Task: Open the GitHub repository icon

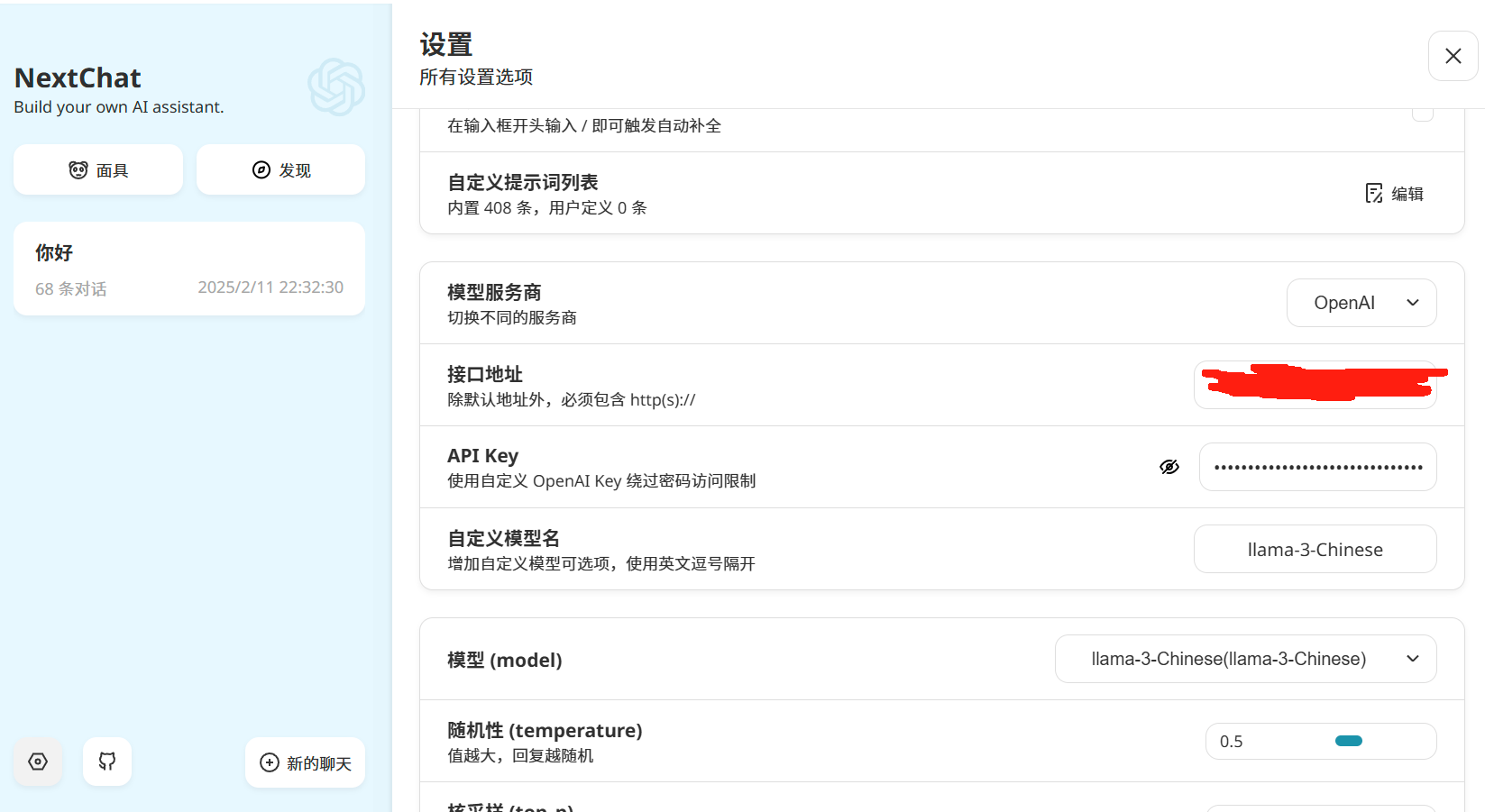Action: pos(107,762)
